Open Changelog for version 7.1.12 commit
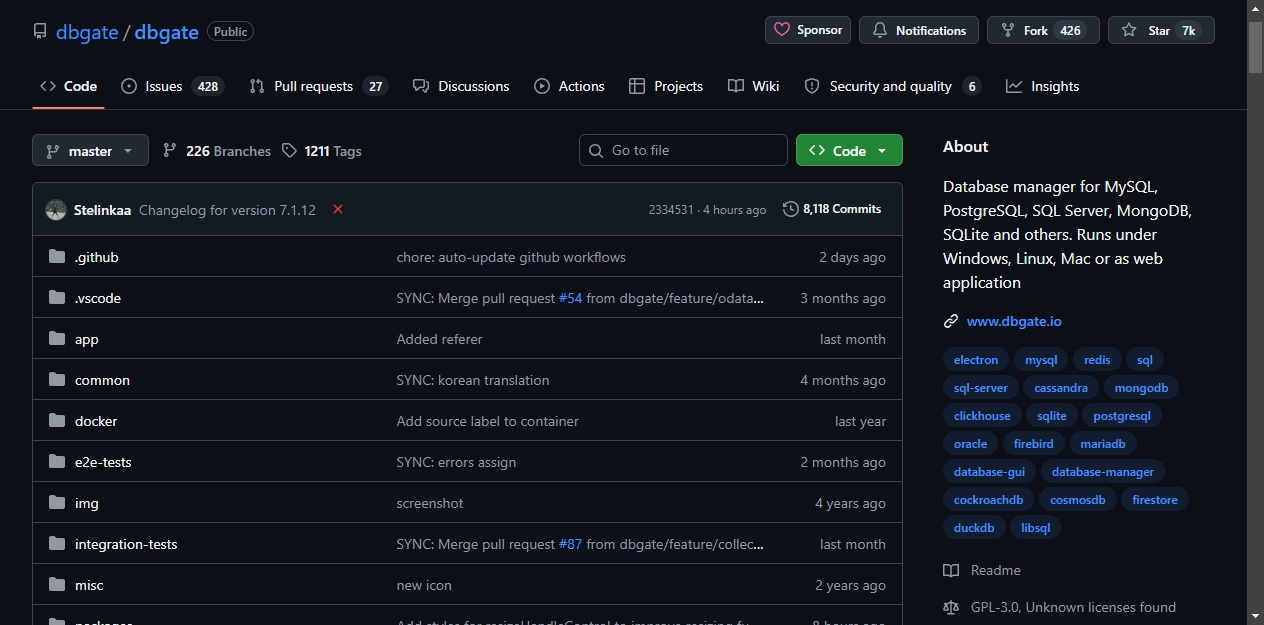This screenshot has height=625, width=1264. coord(227,210)
